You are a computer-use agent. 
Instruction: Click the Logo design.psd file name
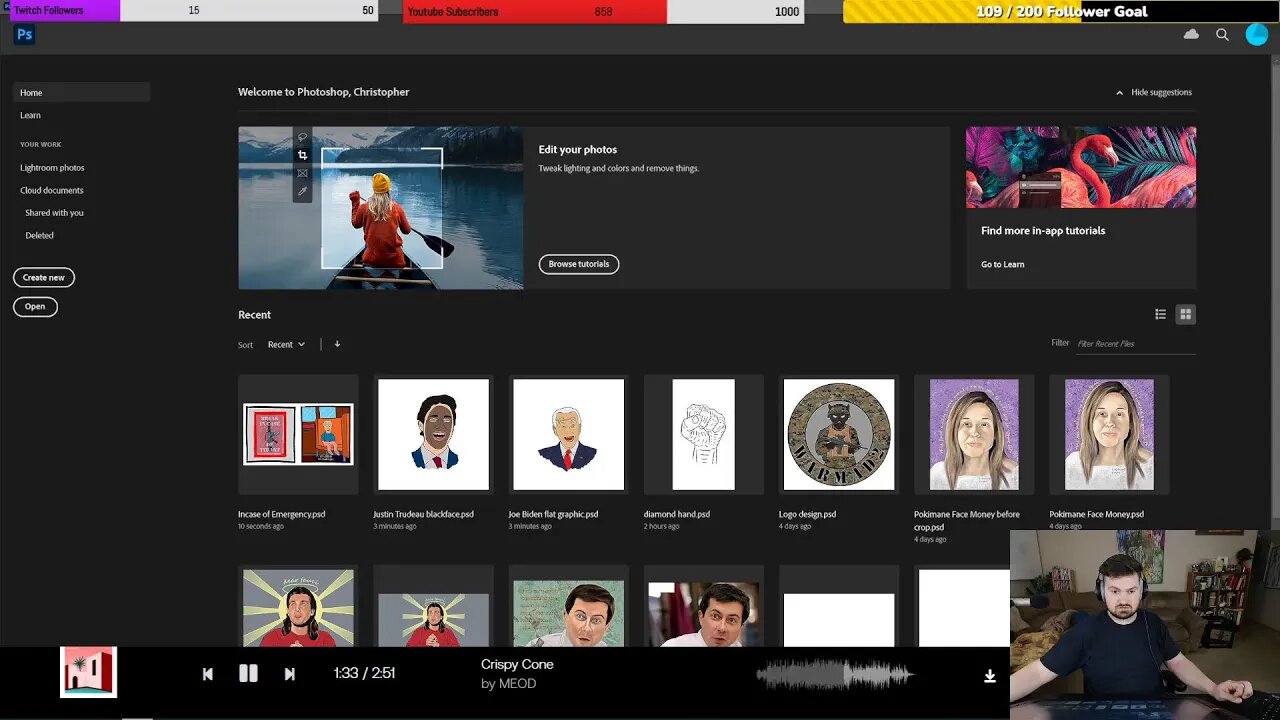(x=808, y=514)
